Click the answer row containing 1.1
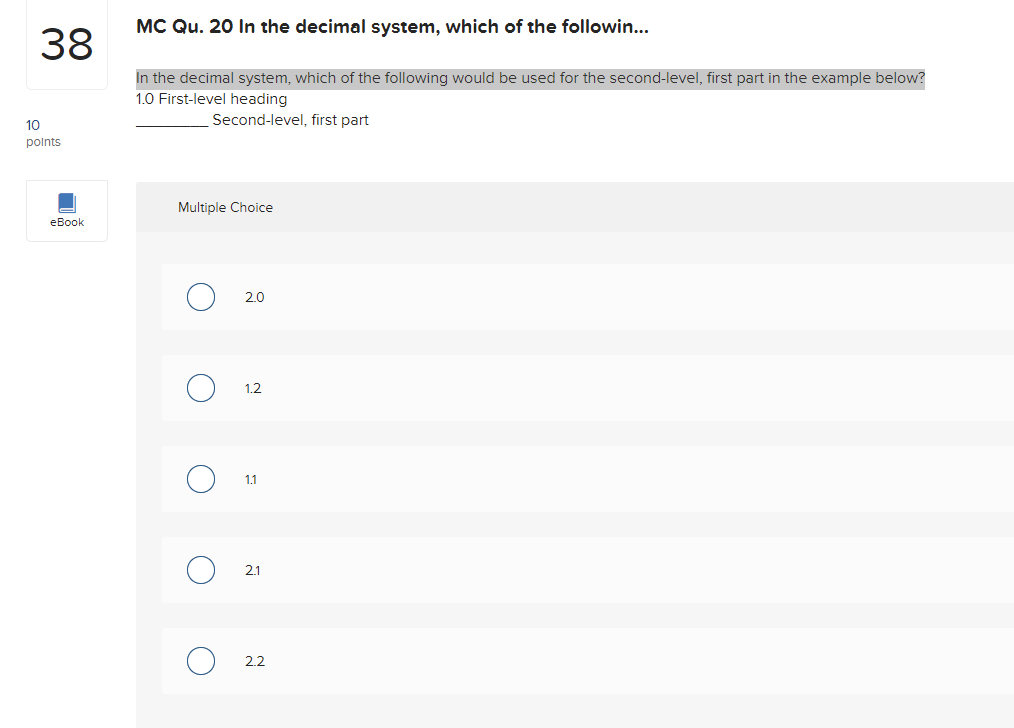This screenshot has height=728, width=1014. coord(500,479)
